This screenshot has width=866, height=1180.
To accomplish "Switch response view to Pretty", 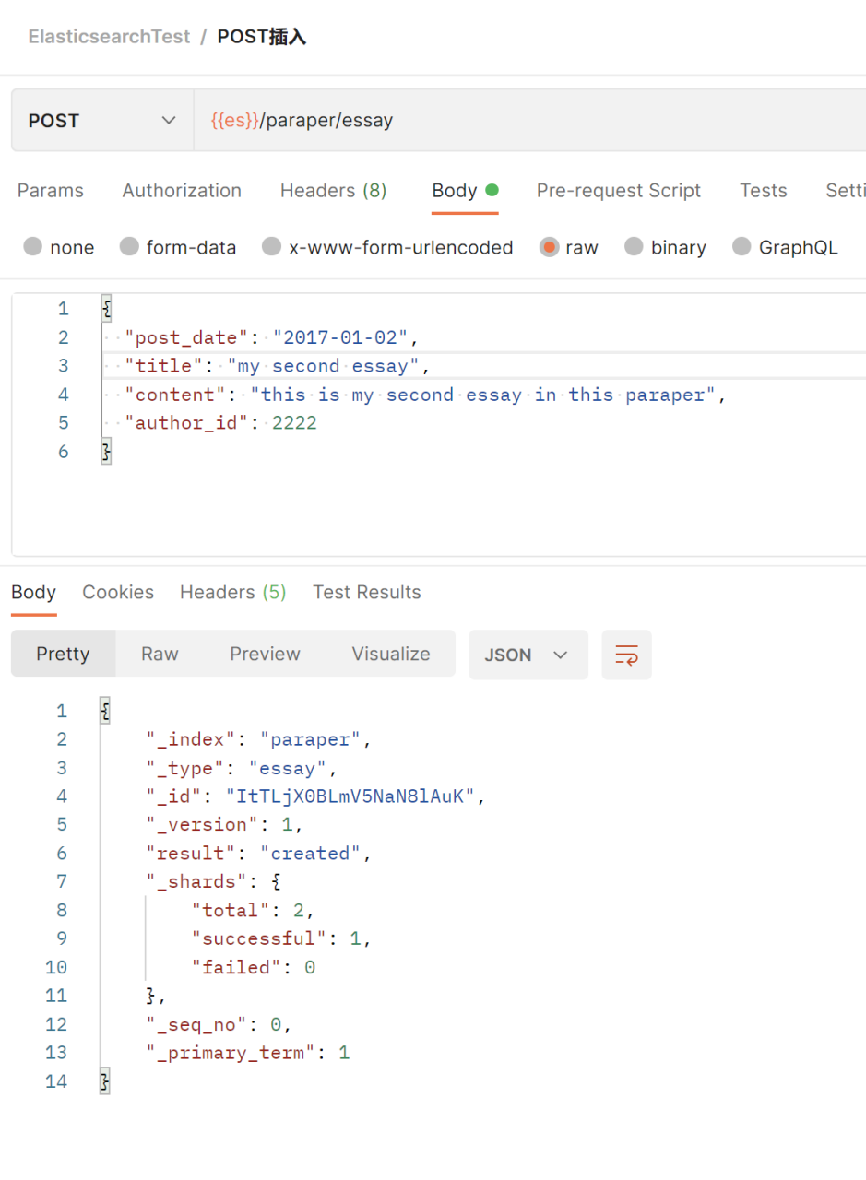I will [63, 654].
